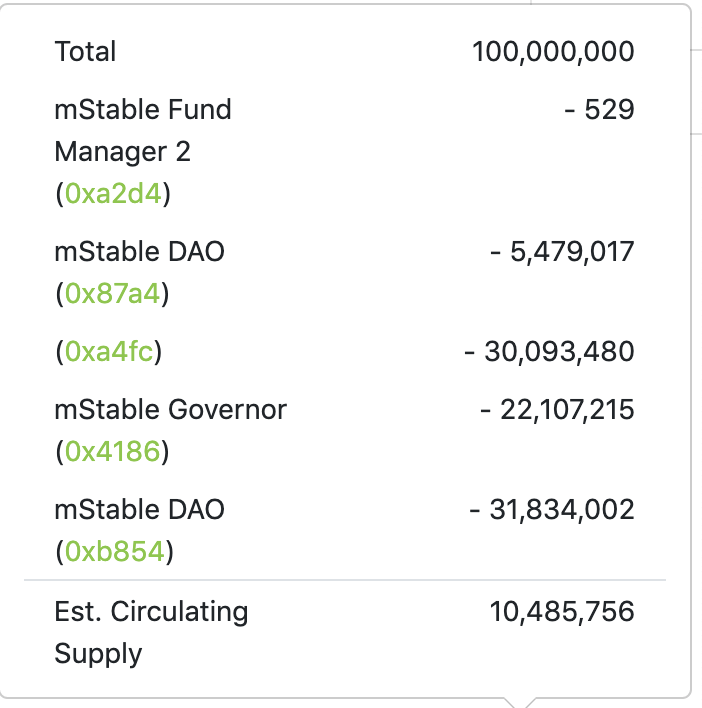The height and width of the screenshot is (708, 702).
Task: Click the - 22,107,215 amount
Action: (x=558, y=410)
